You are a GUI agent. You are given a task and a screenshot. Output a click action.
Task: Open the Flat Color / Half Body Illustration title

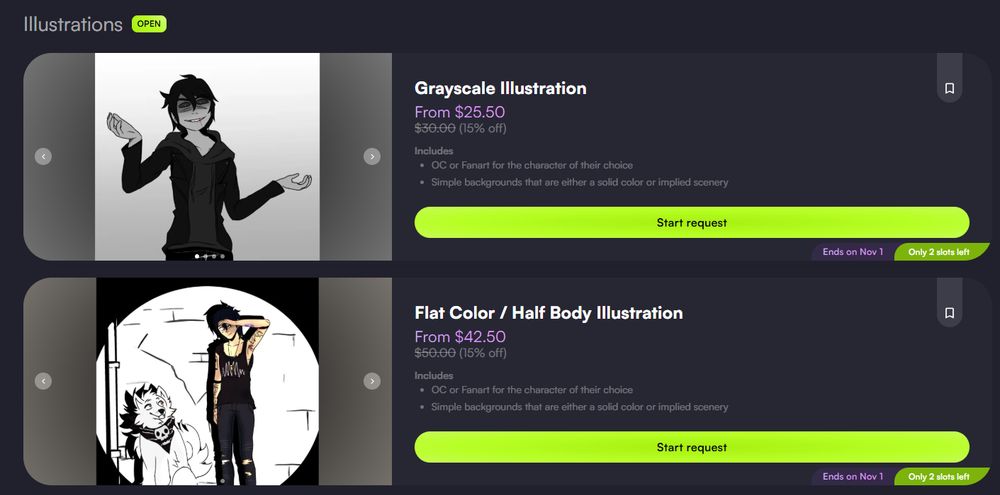548,313
